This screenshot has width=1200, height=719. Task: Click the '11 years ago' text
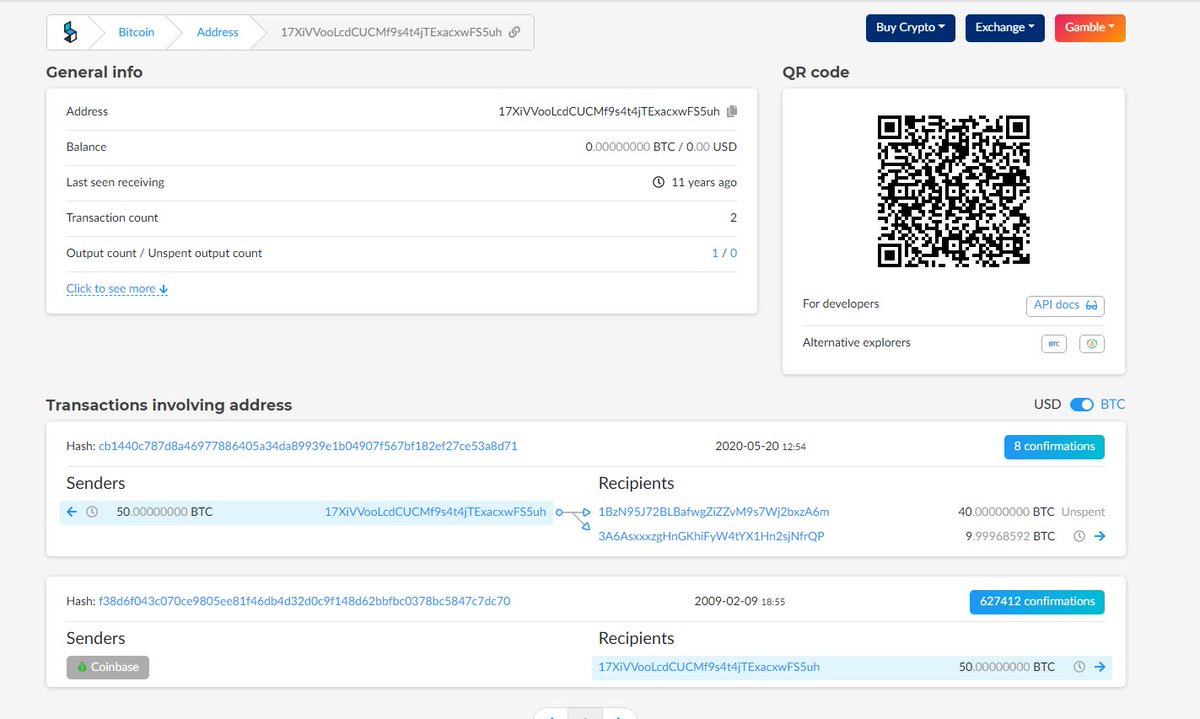[x=704, y=183]
